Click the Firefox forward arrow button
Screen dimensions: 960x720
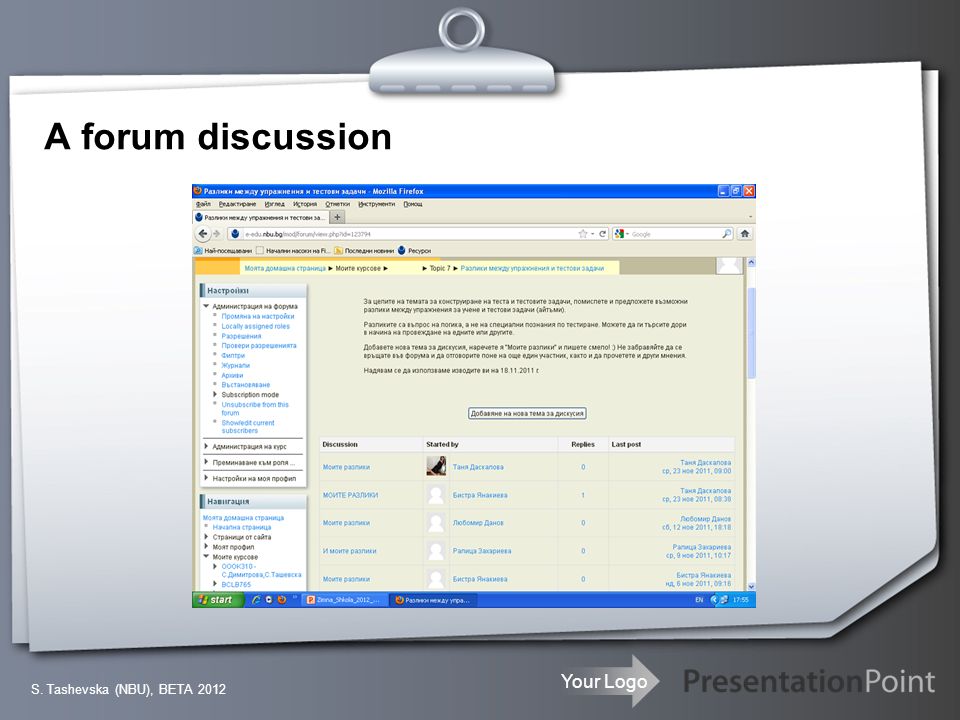[216, 234]
